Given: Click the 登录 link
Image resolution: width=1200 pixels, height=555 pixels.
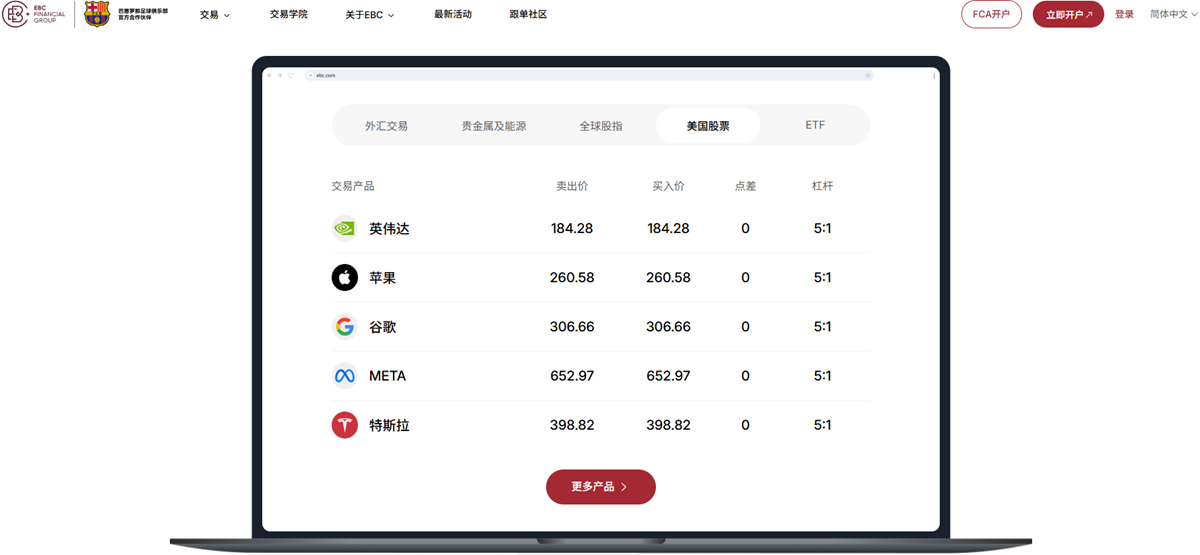Looking at the screenshot, I should (x=1124, y=15).
